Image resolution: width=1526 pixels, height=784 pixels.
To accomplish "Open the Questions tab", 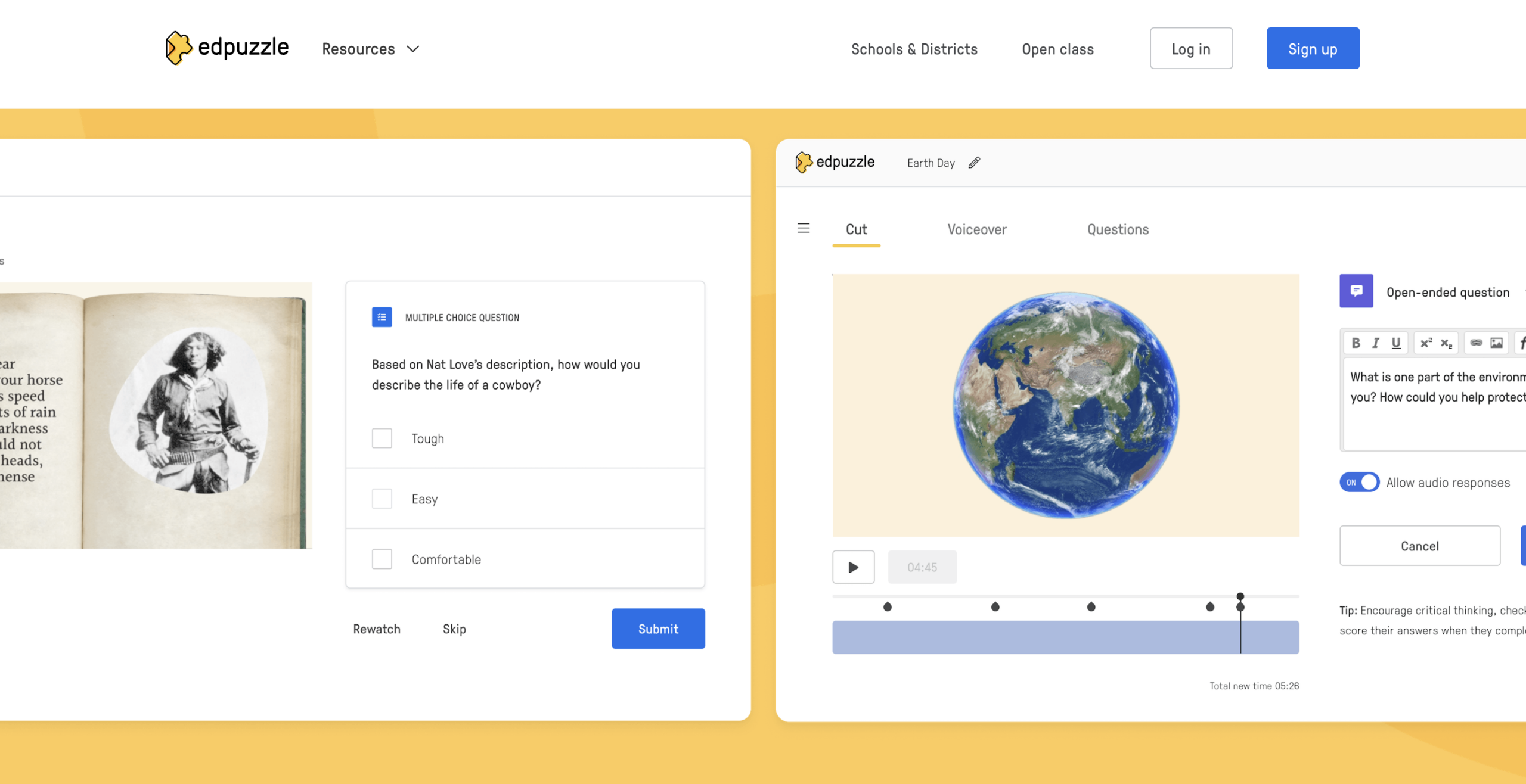I will tap(1118, 229).
